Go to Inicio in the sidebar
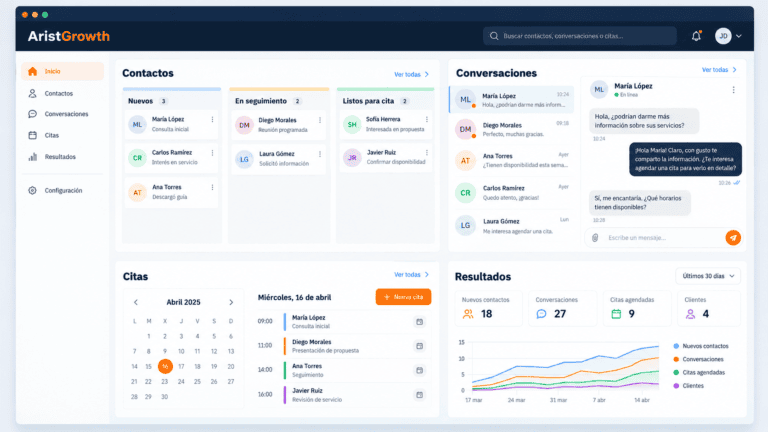The width and height of the screenshot is (768, 432). [62, 71]
